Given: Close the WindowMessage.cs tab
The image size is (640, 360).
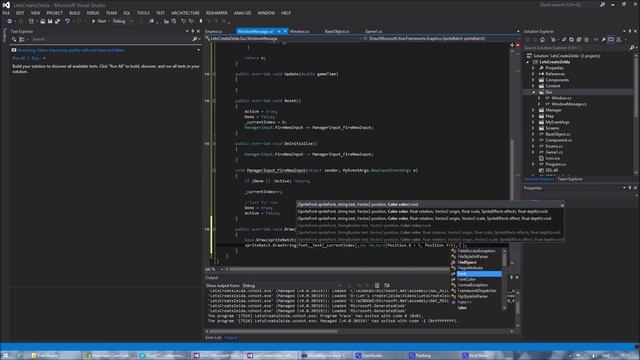Looking at the screenshot, I should click(285, 31).
